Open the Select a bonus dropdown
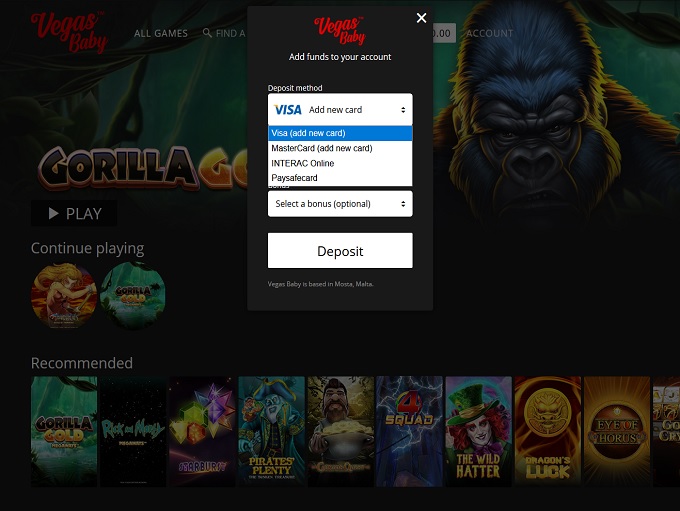This screenshot has height=511, width=680. point(340,204)
